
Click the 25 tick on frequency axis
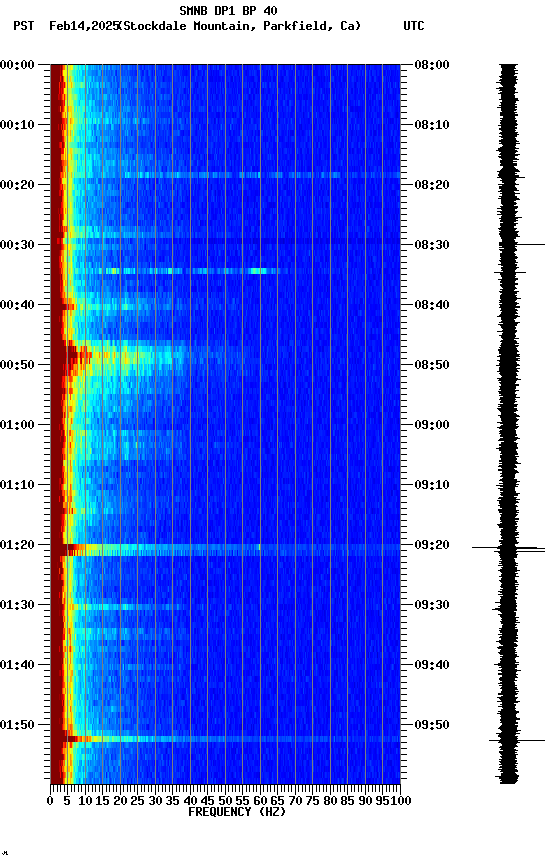pos(138,801)
